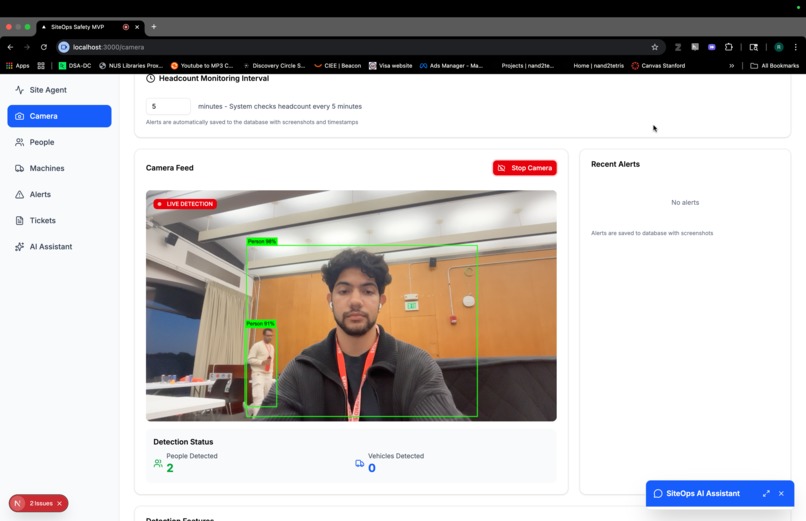
Task: Select the Camera sidebar item
Action: 59,116
